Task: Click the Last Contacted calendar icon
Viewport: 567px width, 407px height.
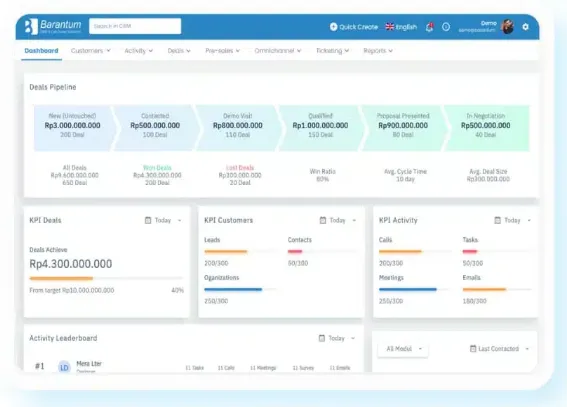Action: coord(473,348)
